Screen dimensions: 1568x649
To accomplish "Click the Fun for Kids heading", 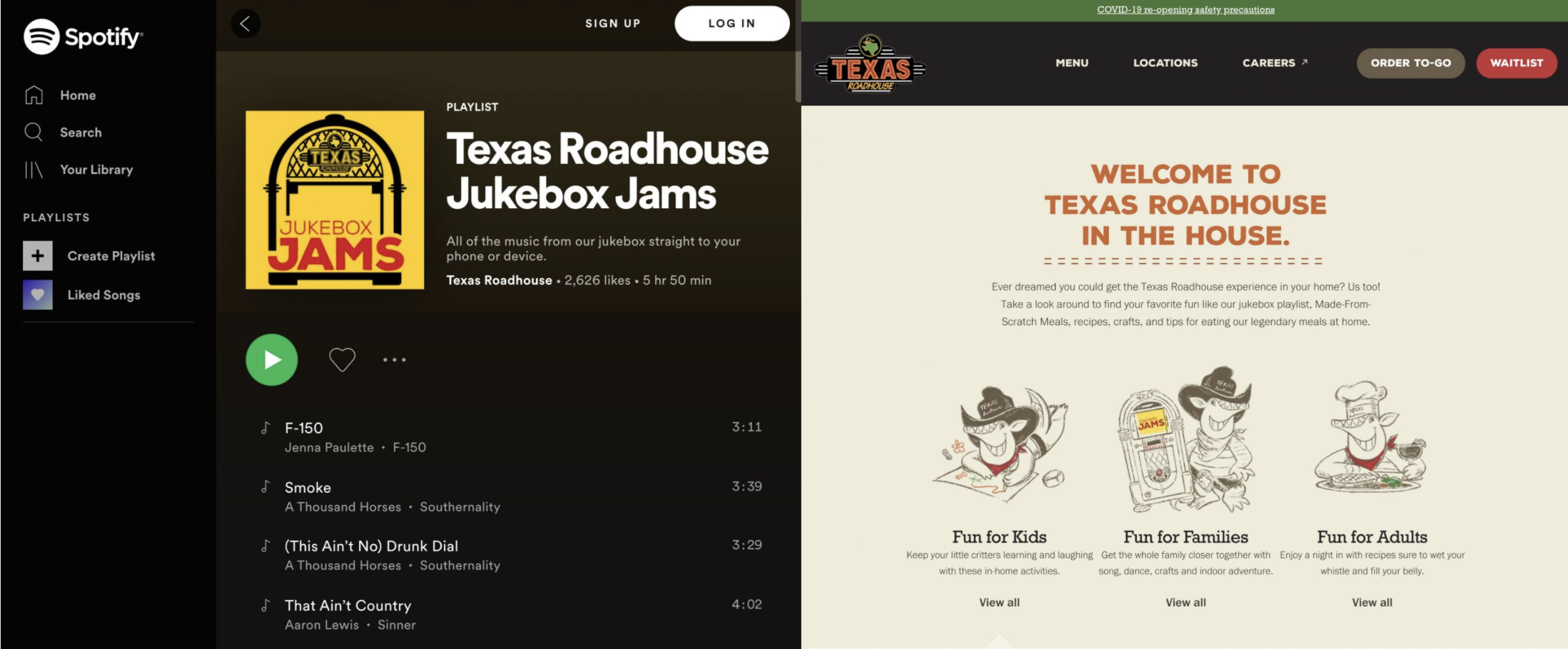I will pyautogui.click(x=999, y=537).
